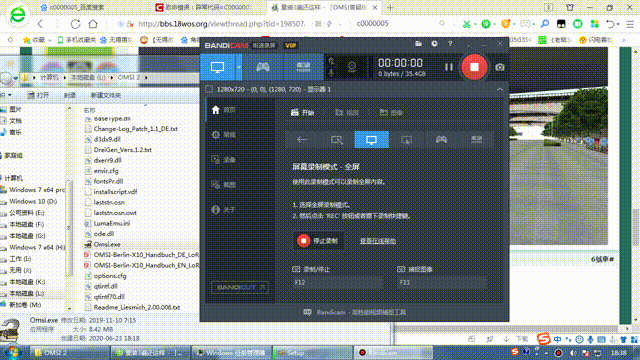This screenshot has width=640, height=360.
Task: Choose around-mouse recording mode icon
Action: pyautogui.click(x=407, y=140)
